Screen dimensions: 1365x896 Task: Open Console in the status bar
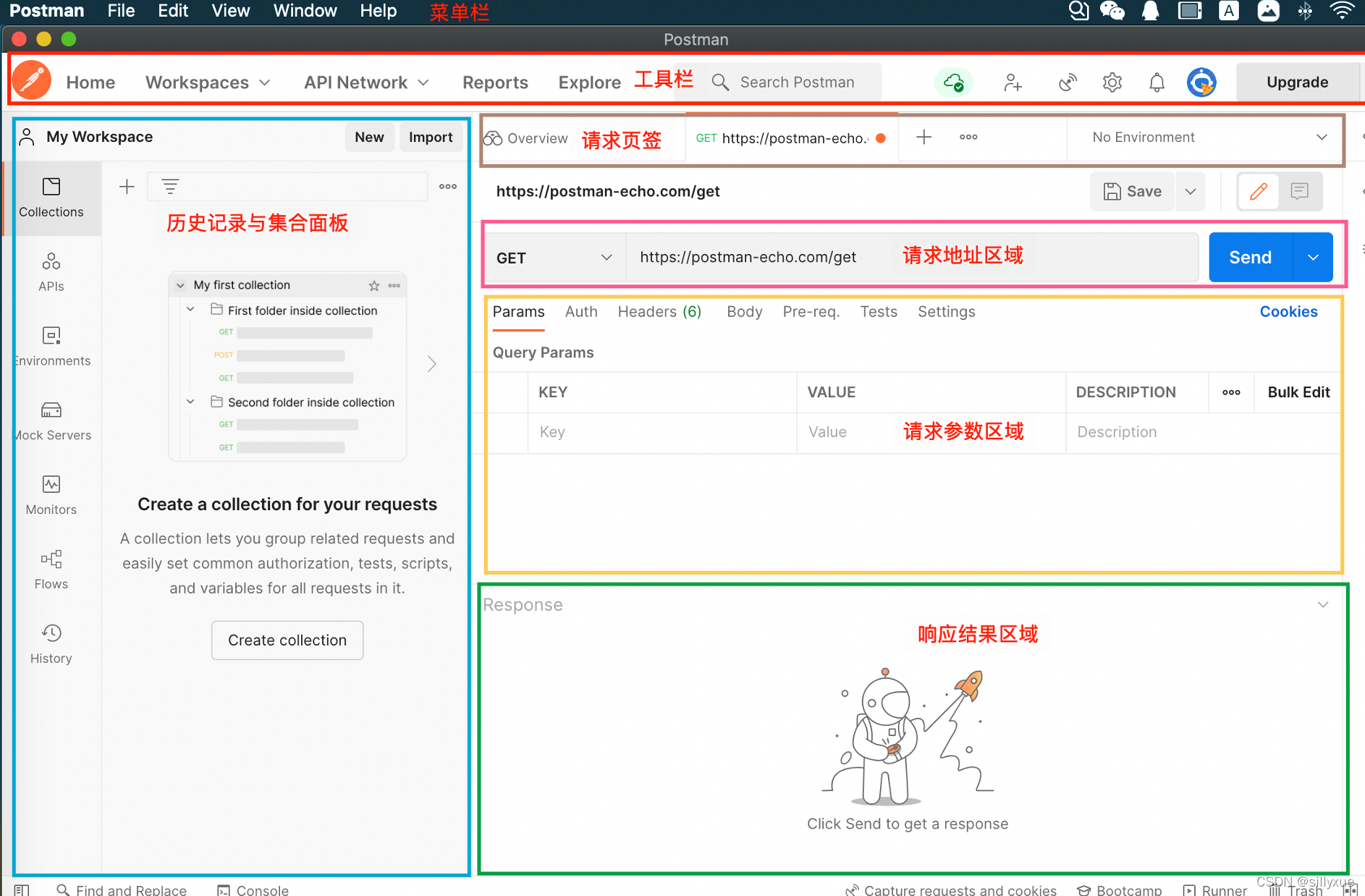(x=253, y=889)
